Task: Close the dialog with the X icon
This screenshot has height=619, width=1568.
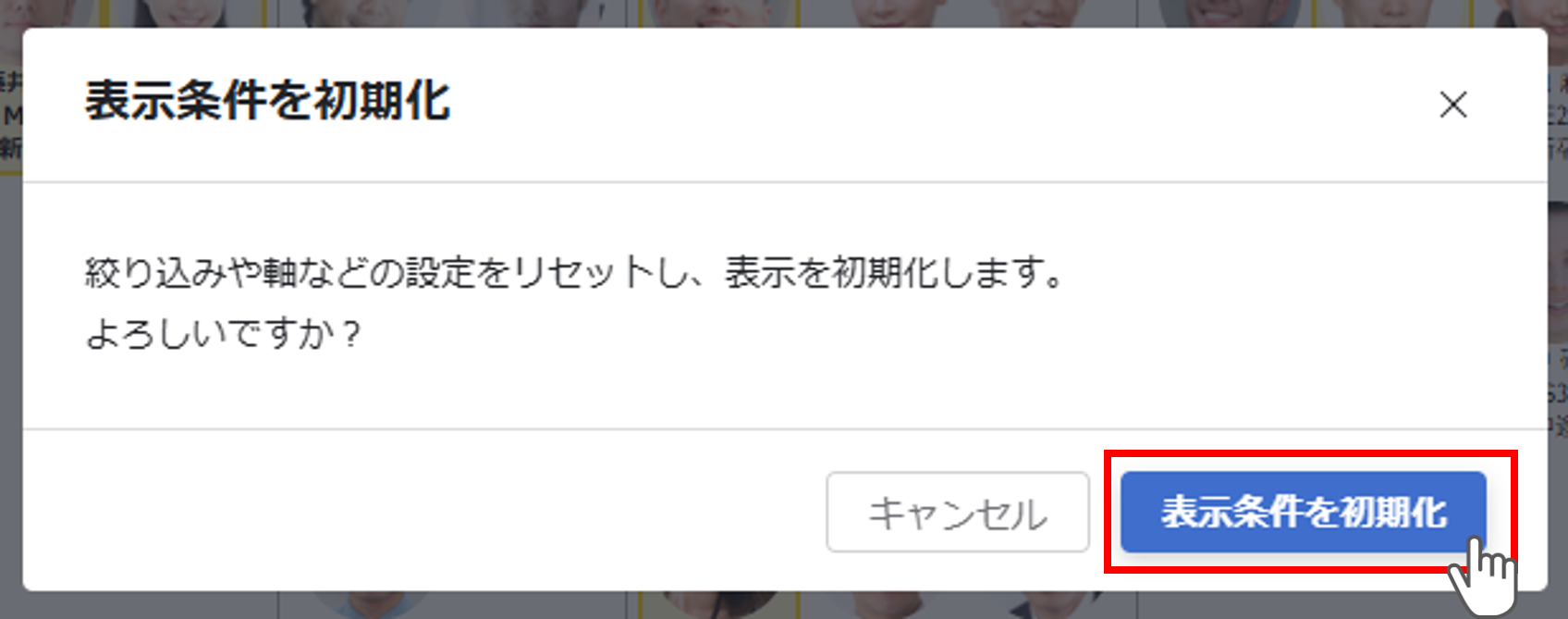Action: [1453, 105]
